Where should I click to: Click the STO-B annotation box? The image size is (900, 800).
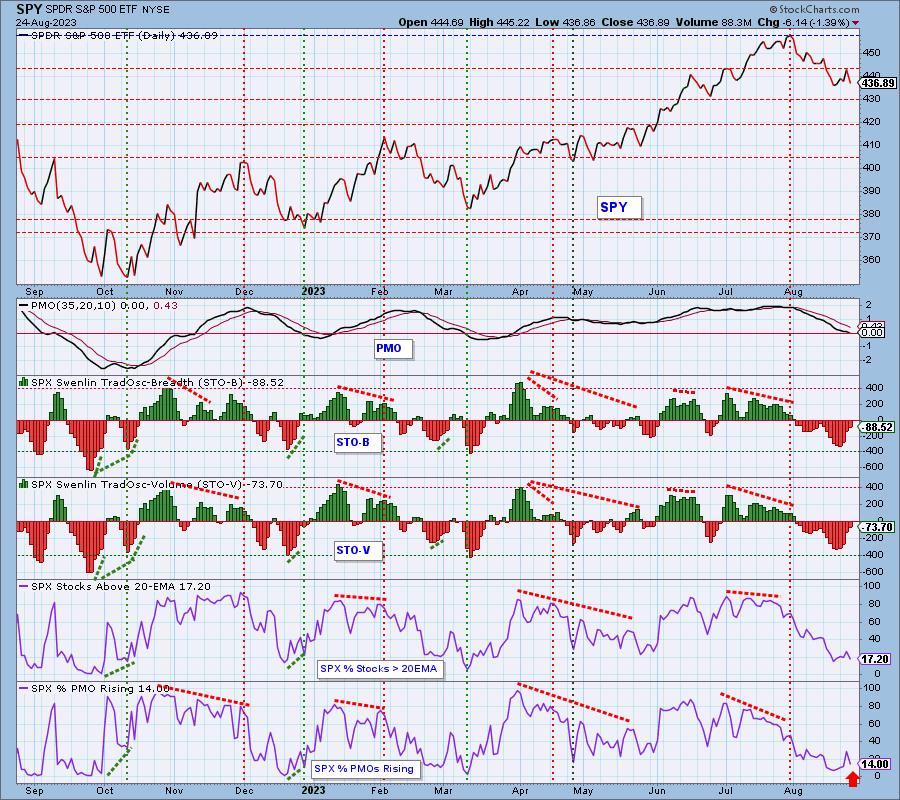357,442
